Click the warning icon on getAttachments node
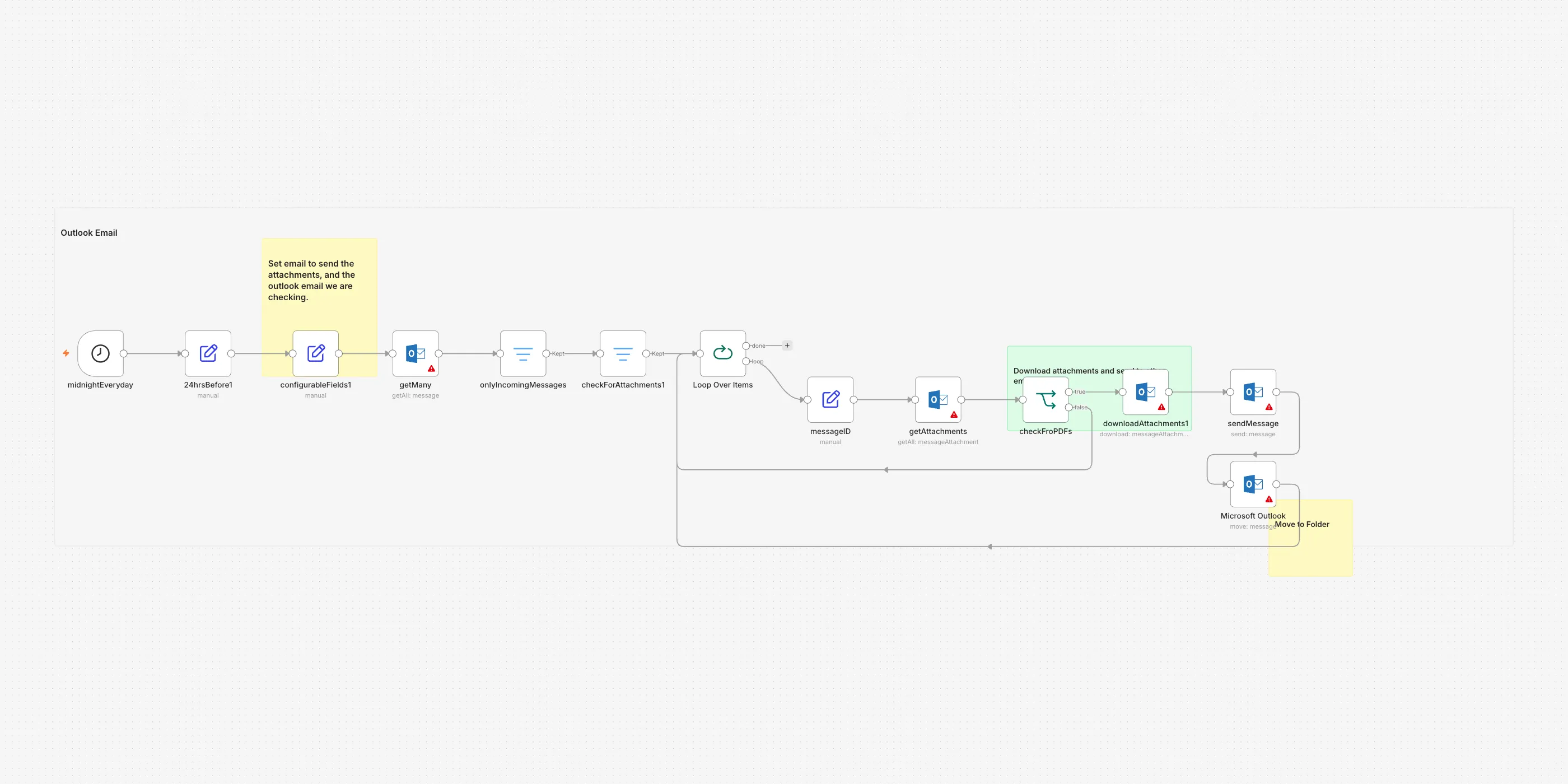The width and height of the screenshot is (1568, 784). tap(954, 414)
